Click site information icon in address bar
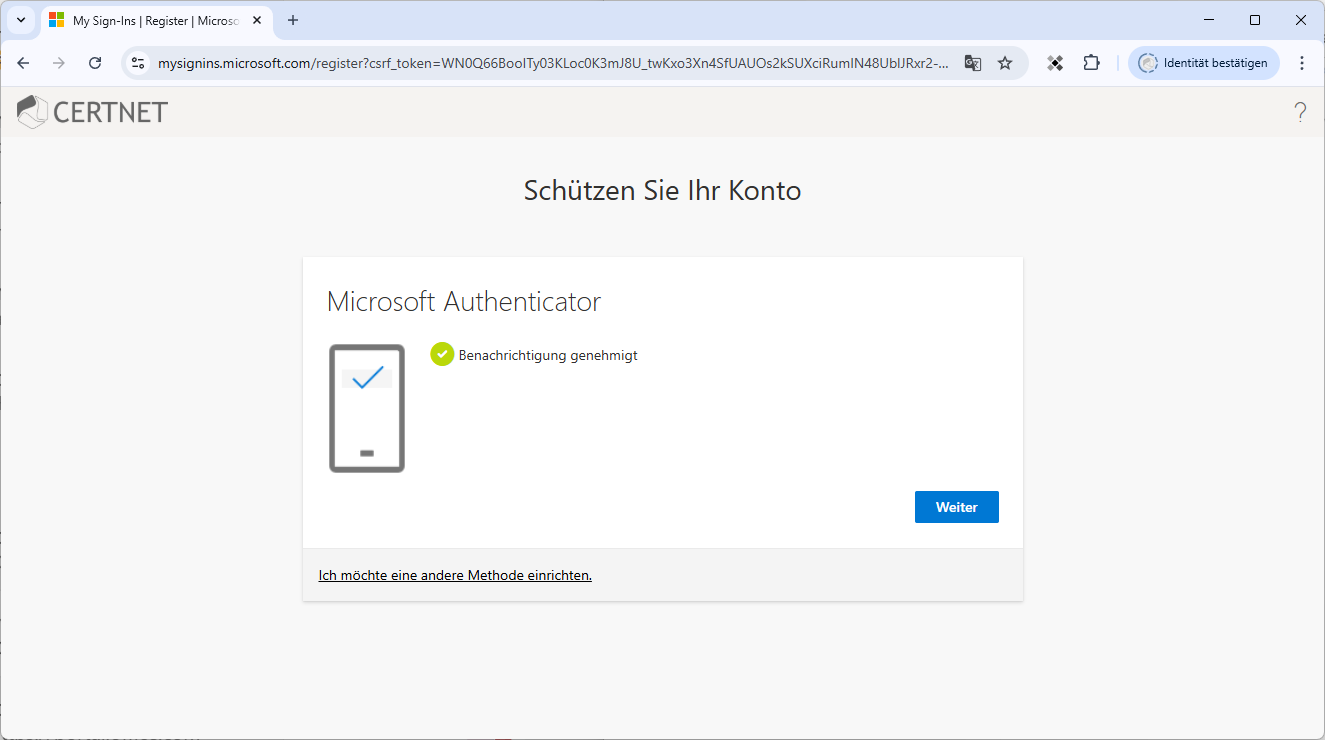This screenshot has width=1325, height=740. pos(139,63)
